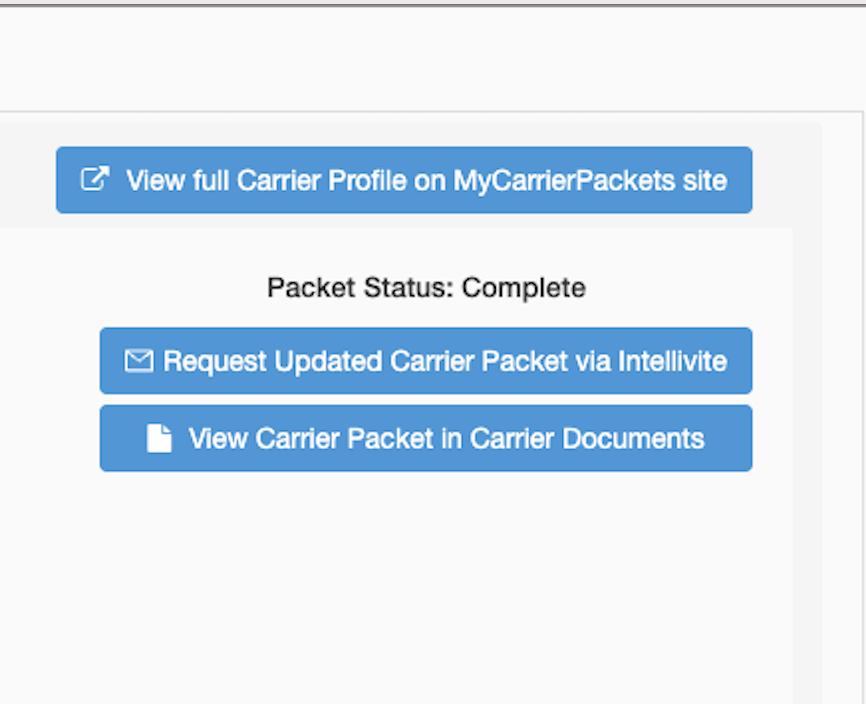Click the Packet Status: Complete text

click(x=426, y=288)
